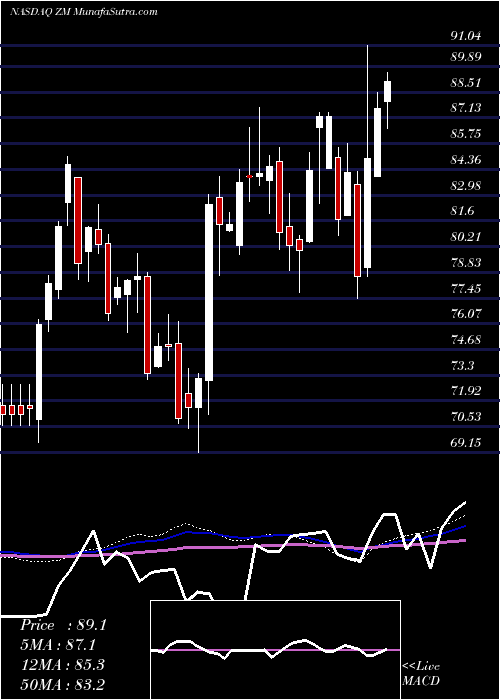Click the latest white candlestick near 88.51
This screenshot has height=700, width=500.
pos(388,92)
